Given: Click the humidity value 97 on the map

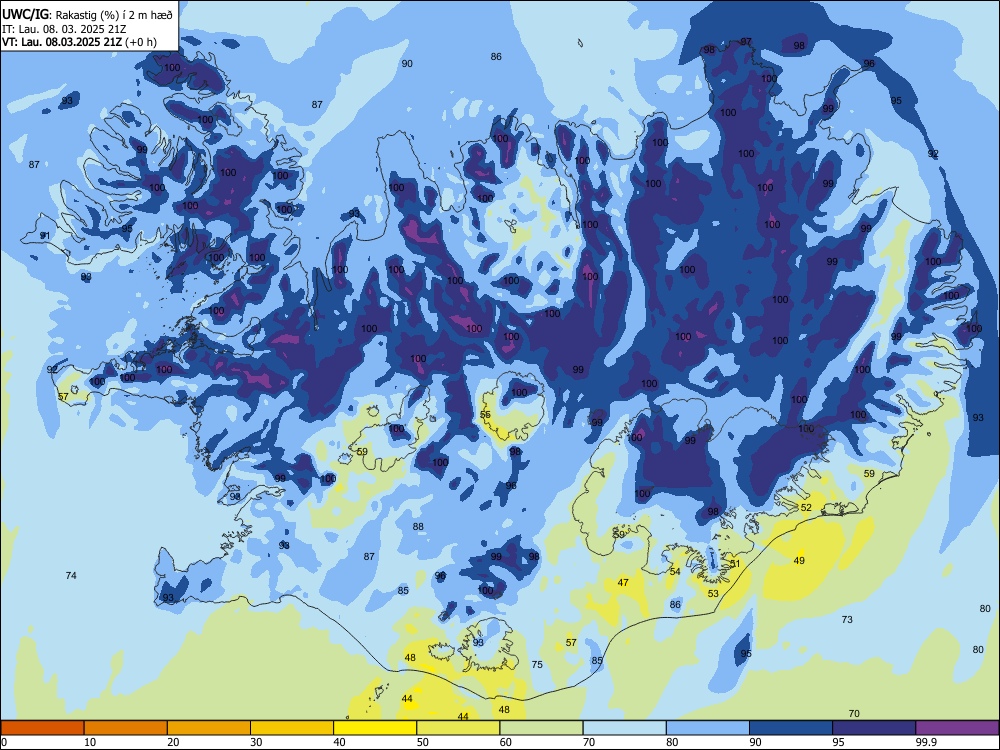Looking at the screenshot, I should coord(746,41).
